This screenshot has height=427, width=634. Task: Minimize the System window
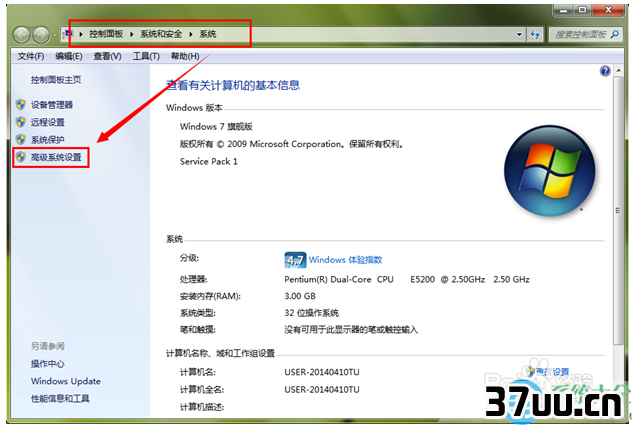[564, 10]
